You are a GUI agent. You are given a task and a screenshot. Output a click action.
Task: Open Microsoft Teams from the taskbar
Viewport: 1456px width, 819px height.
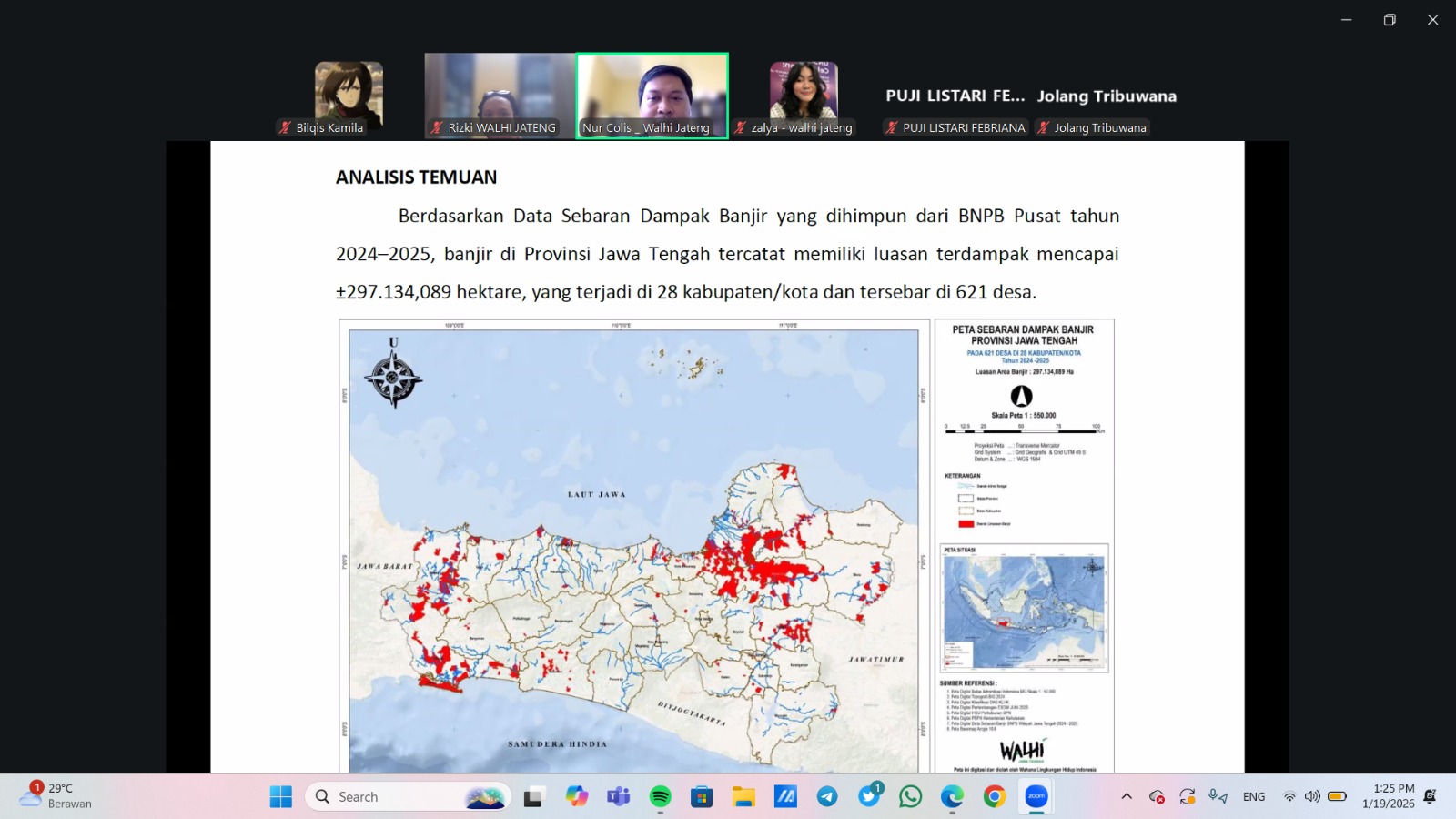(619, 797)
